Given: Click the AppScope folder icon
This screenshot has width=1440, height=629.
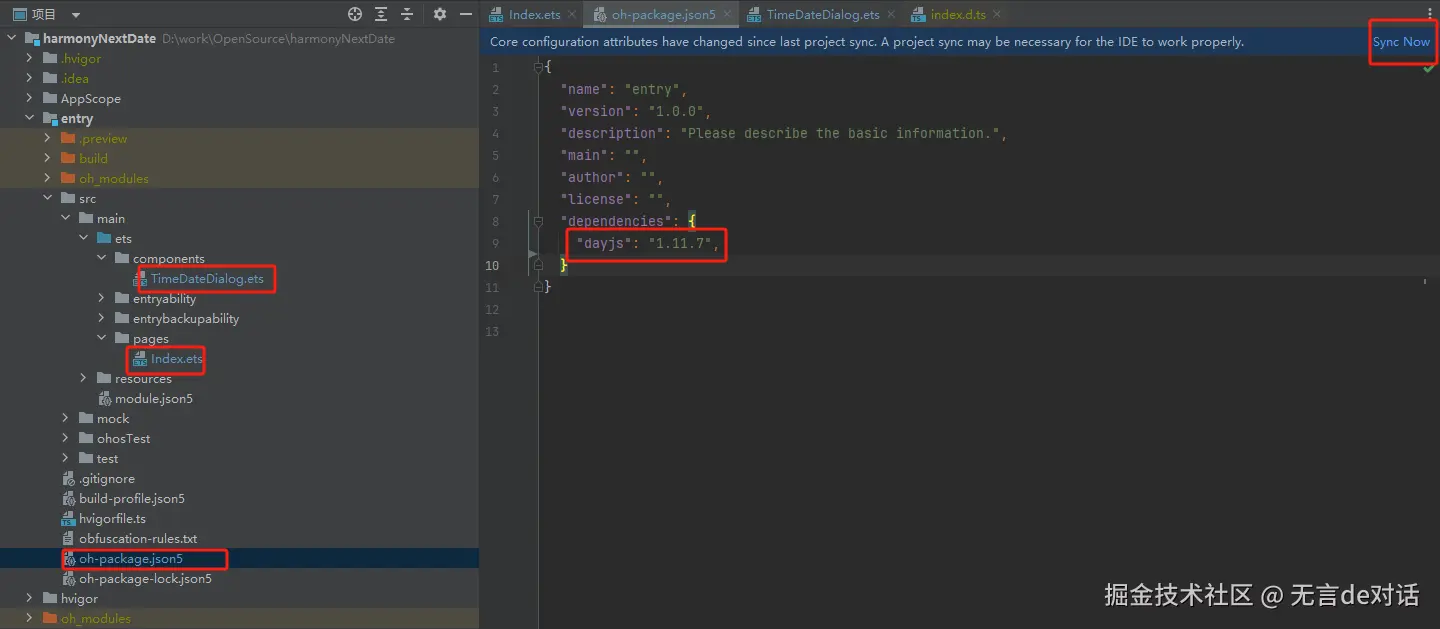Looking at the screenshot, I should pyautogui.click(x=50, y=98).
